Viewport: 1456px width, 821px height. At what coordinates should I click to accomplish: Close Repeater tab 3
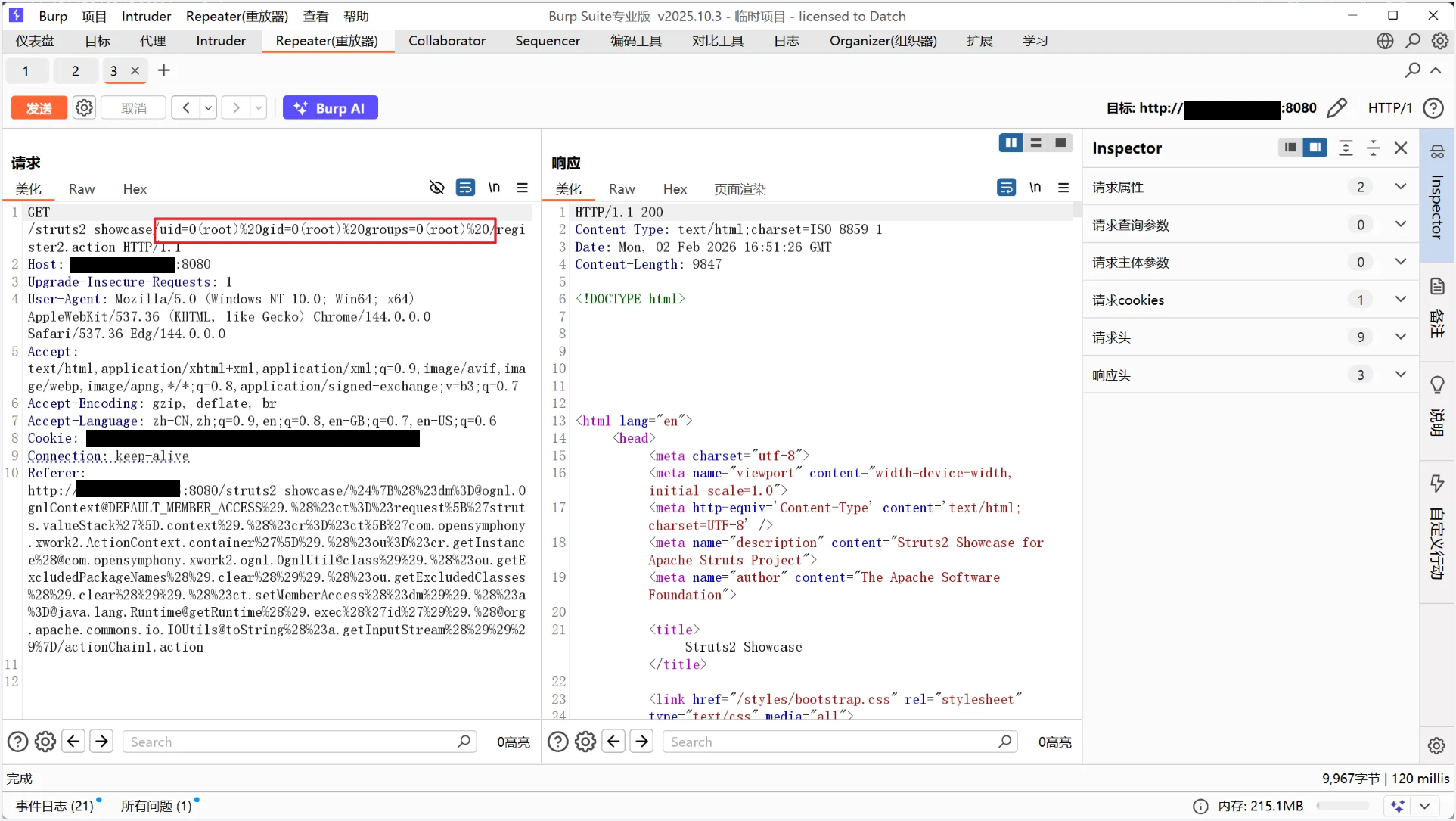(x=135, y=70)
